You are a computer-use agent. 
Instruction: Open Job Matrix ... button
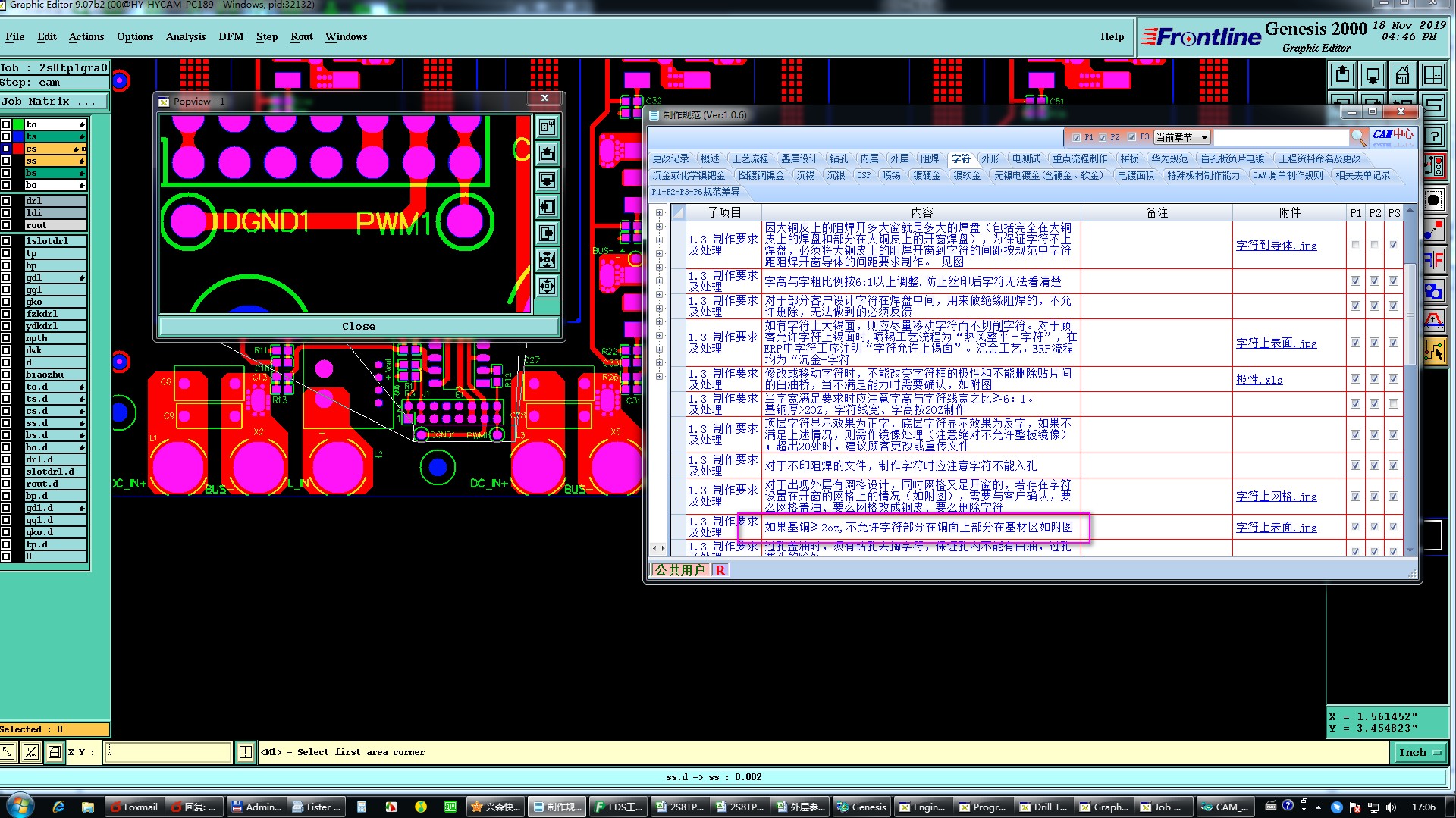(x=54, y=101)
